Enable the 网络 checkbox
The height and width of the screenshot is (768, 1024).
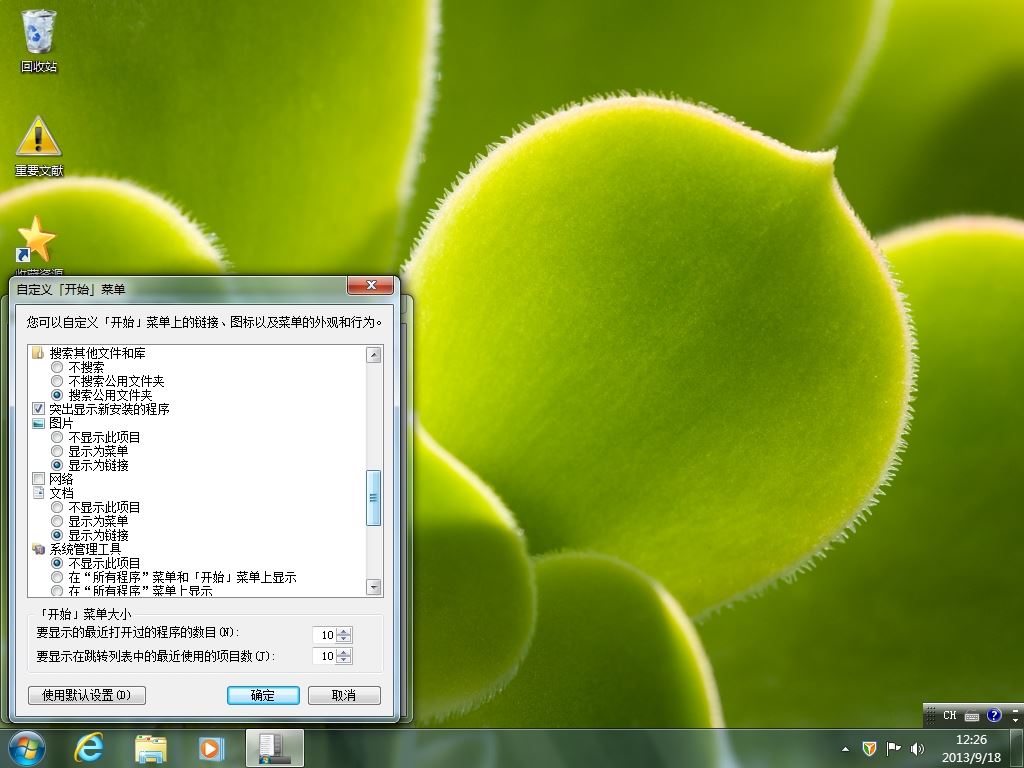tap(39, 479)
